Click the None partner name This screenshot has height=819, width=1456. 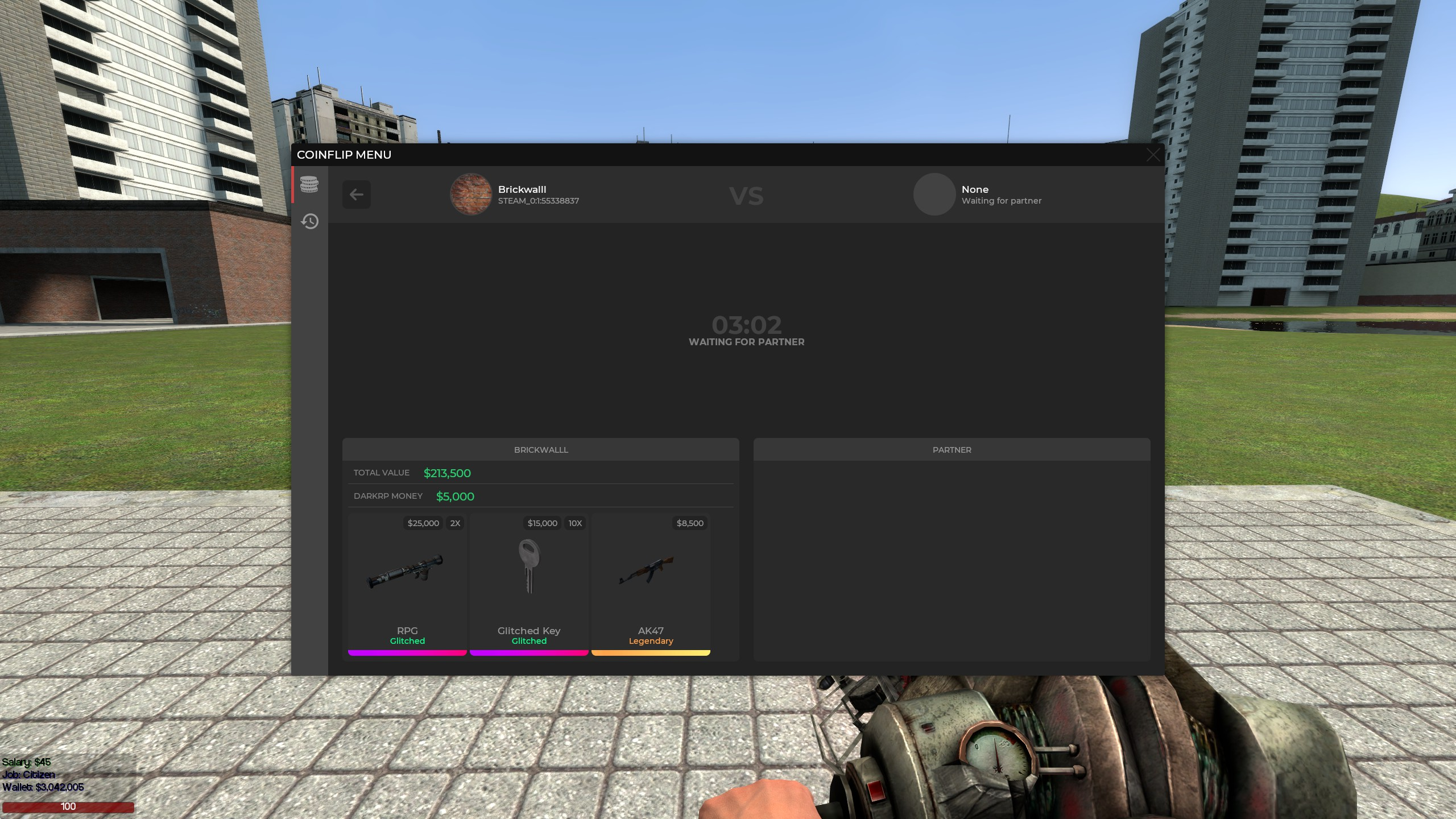click(x=975, y=189)
